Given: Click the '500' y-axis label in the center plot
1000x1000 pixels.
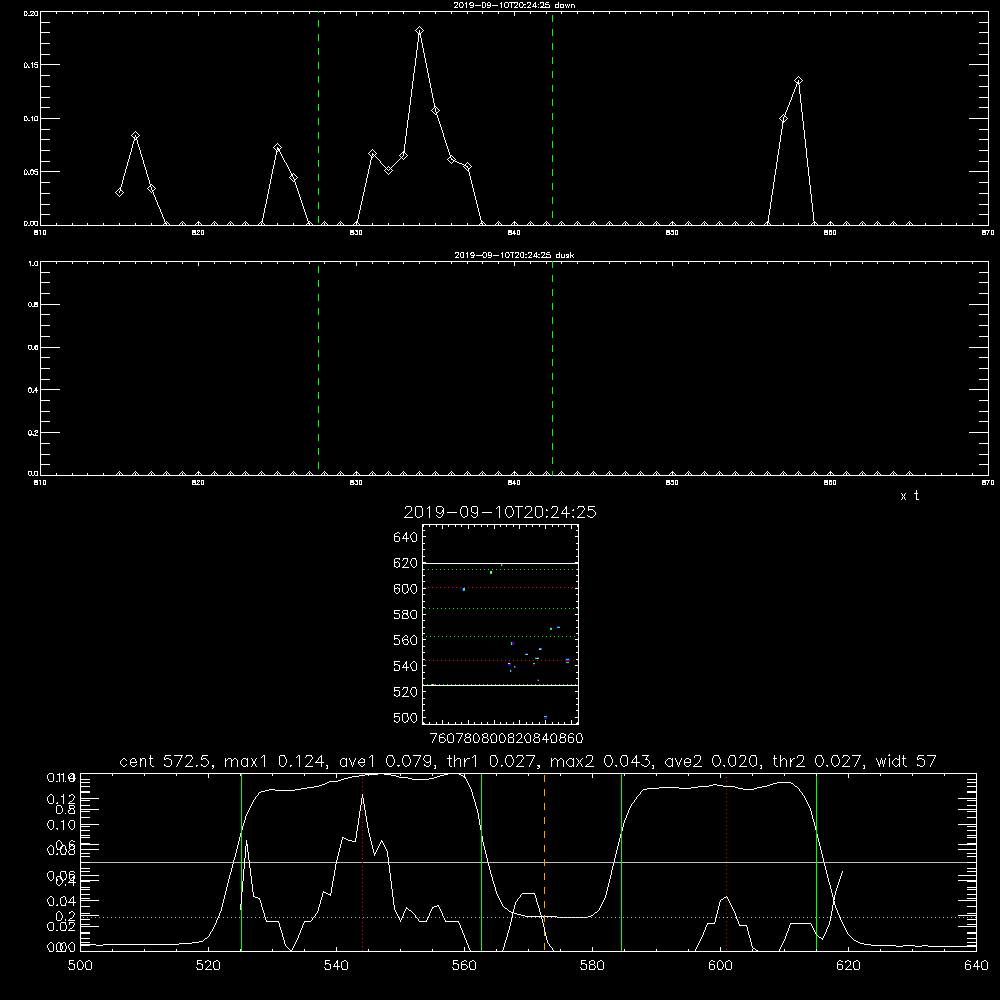Looking at the screenshot, I should pos(406,718).
